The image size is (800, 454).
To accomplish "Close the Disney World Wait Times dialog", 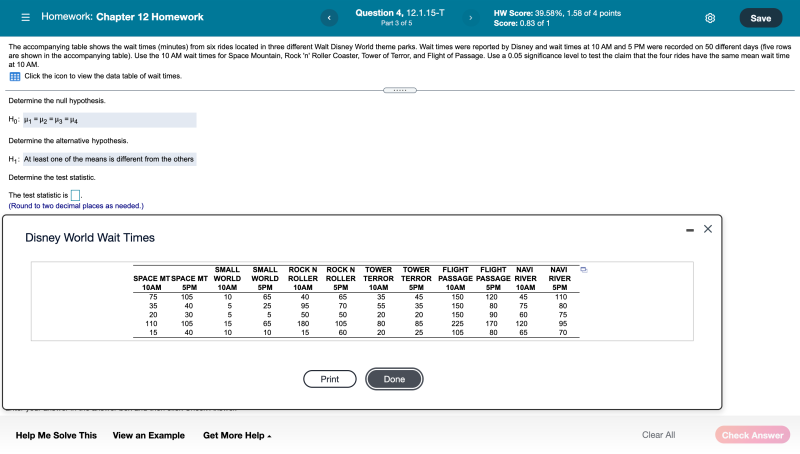I will click(708, 229).
